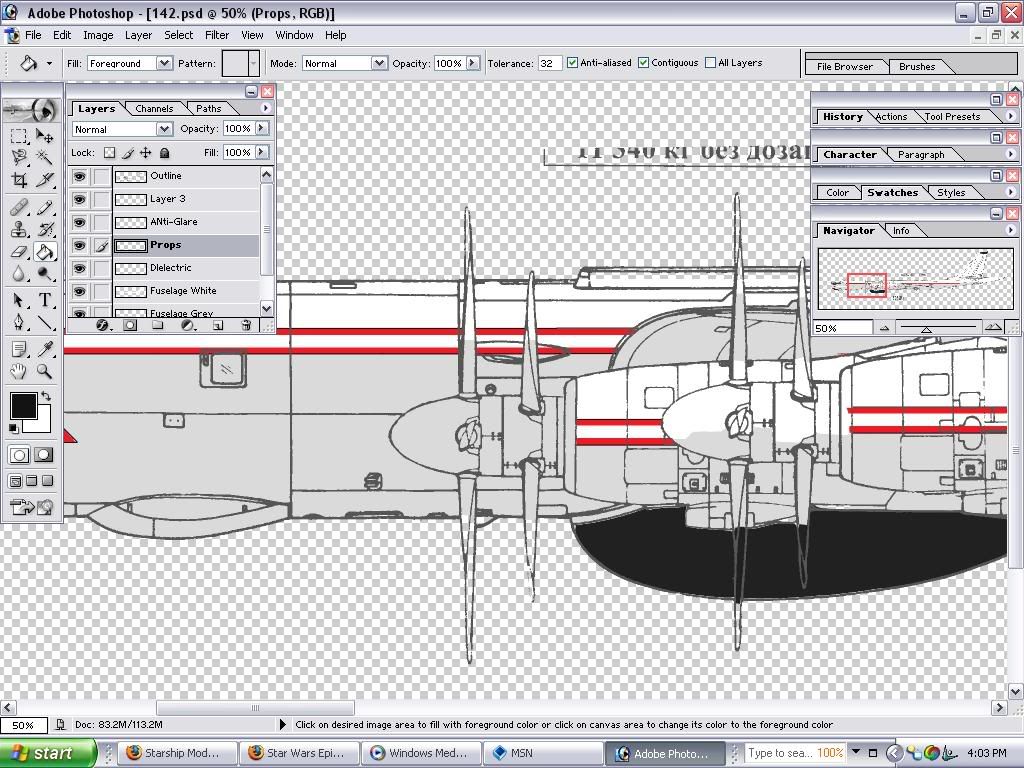1024x768 pixels.
Task: Swap foreground and background colors
Action: (46, 396)
